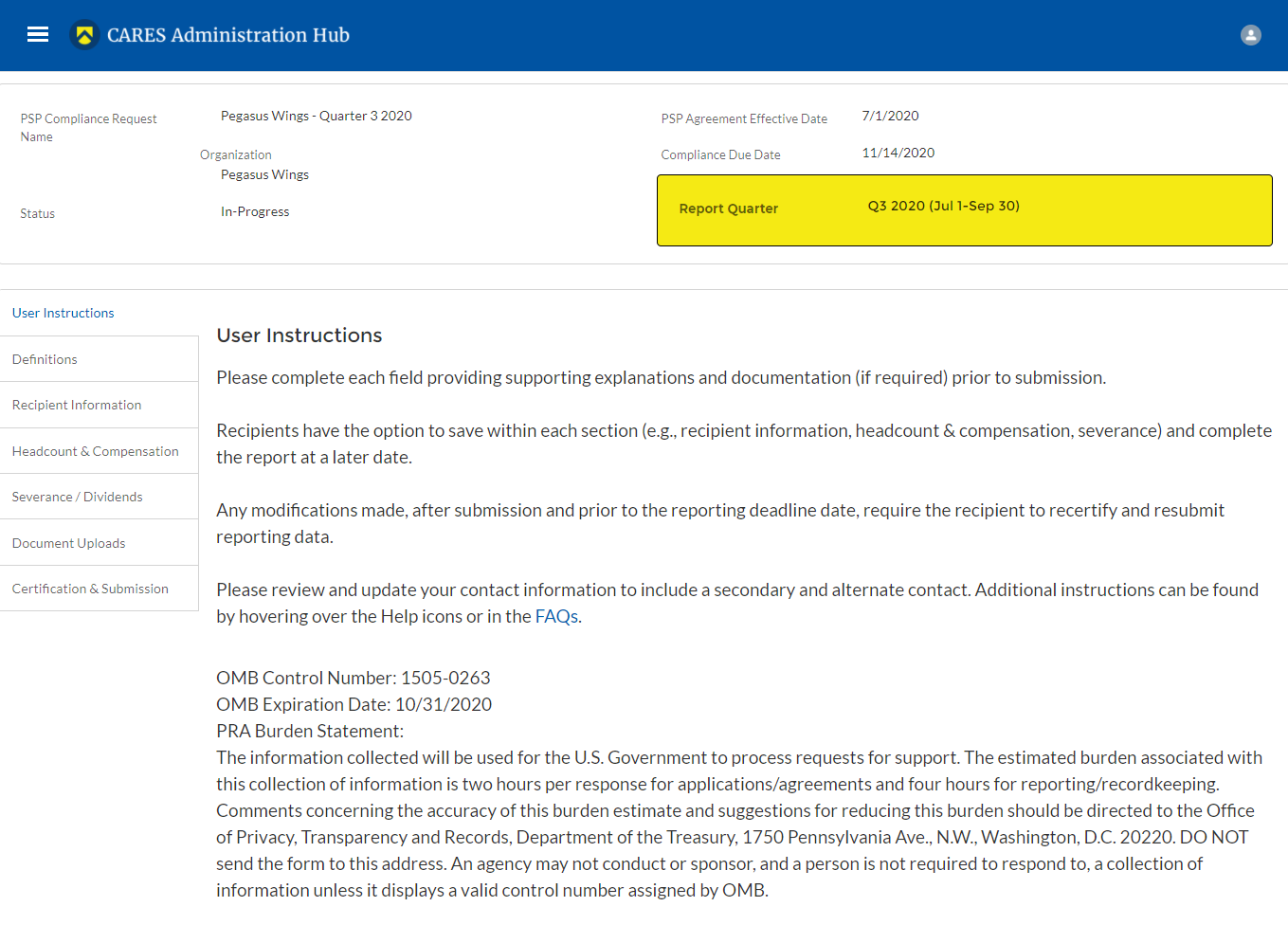Open the Document Uploads tab
Image resolution: width=1288 pixels, height=943 pixels.
coord(68,543)
